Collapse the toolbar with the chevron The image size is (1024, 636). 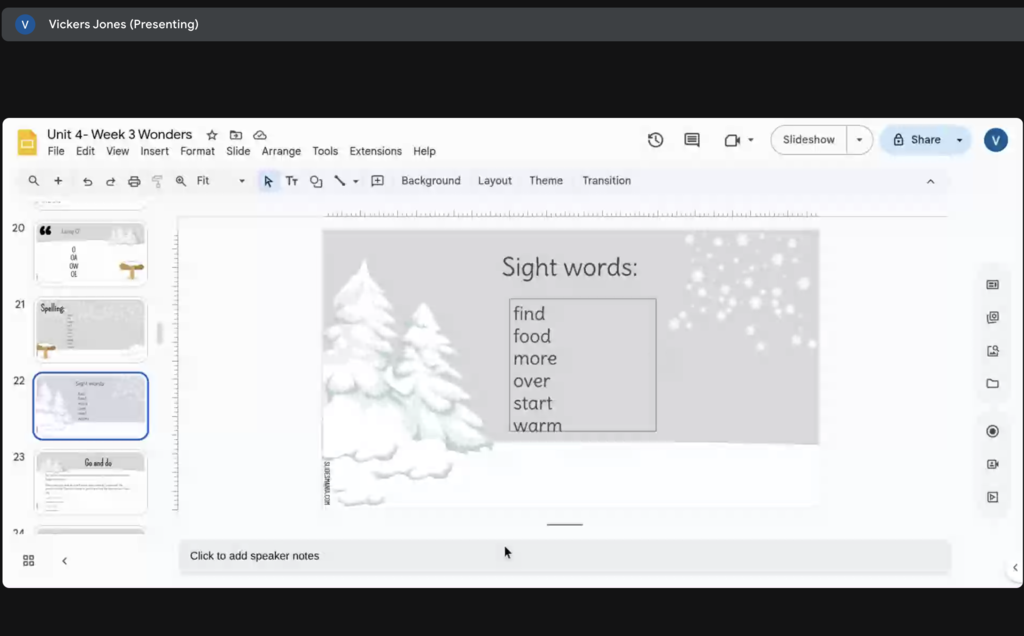930,181
